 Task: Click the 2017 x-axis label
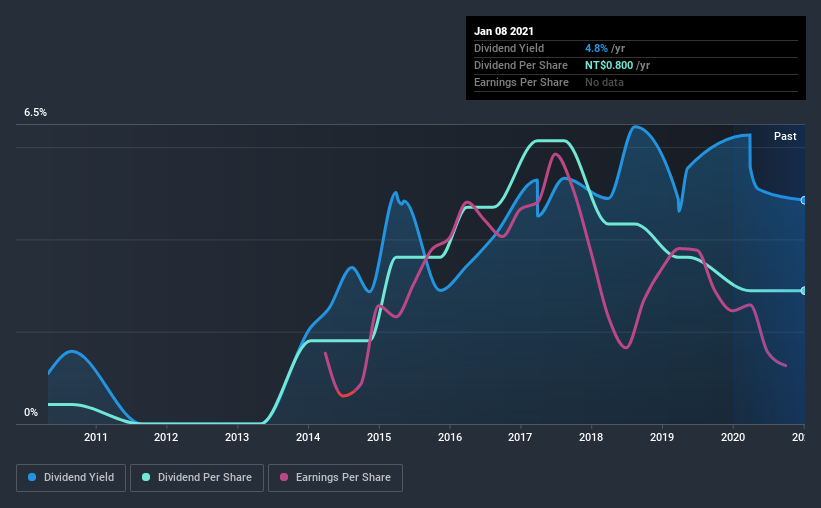tap(520, 437)
